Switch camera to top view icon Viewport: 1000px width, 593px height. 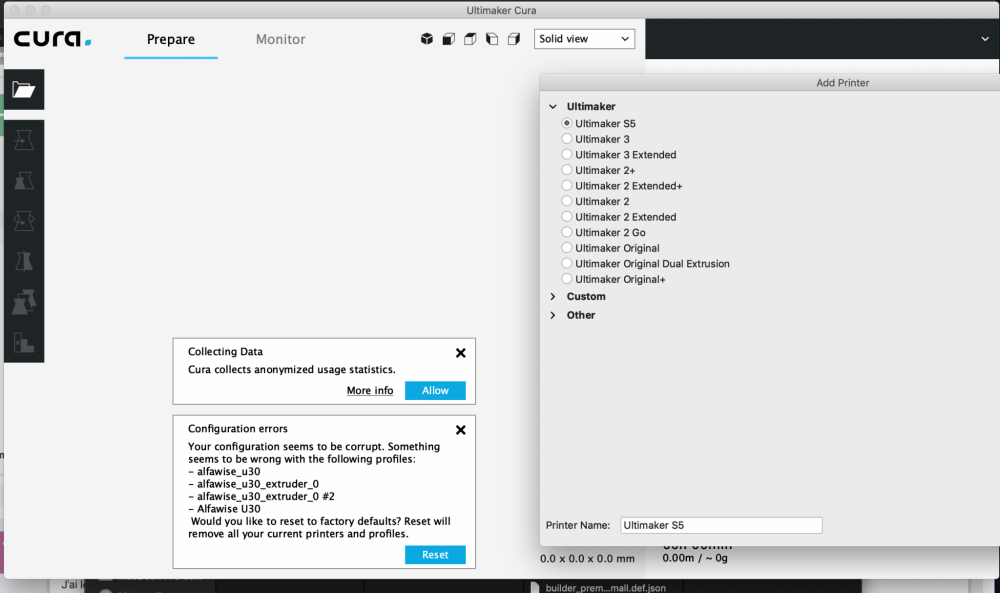click(470, 39)
